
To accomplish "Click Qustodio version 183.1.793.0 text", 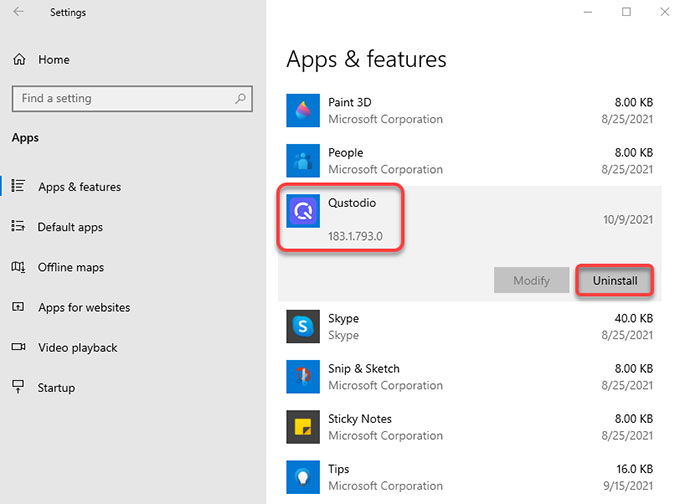I will click(355, 236).
